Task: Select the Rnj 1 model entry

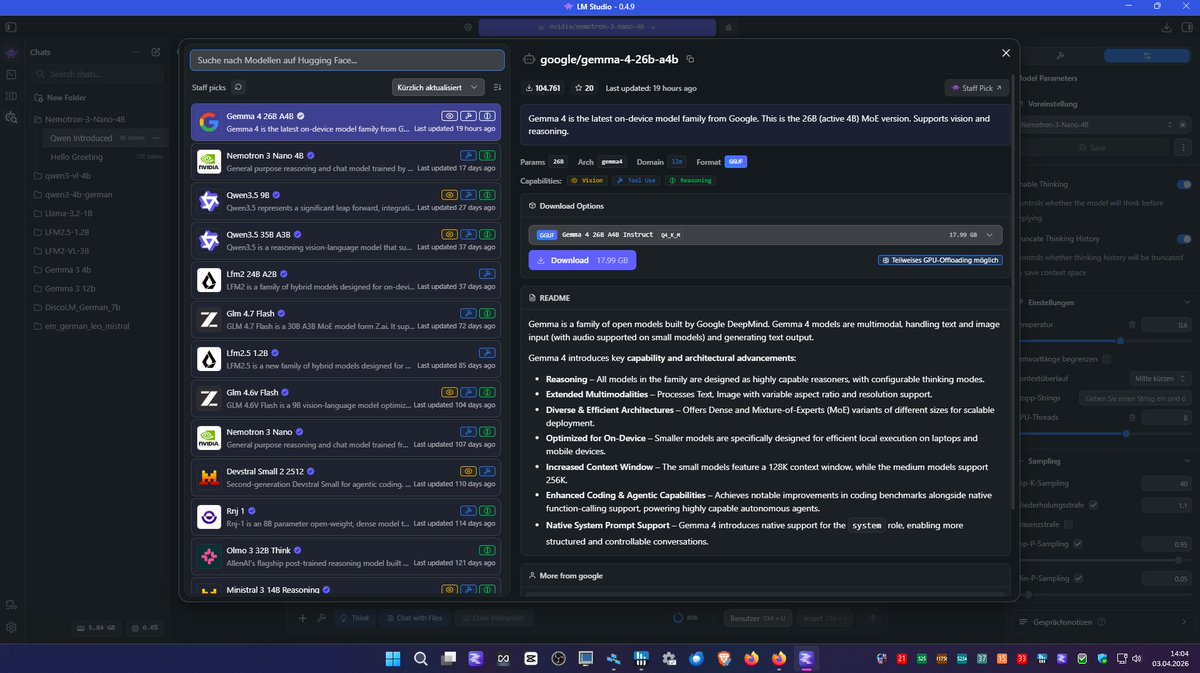Action: point(346,516)
